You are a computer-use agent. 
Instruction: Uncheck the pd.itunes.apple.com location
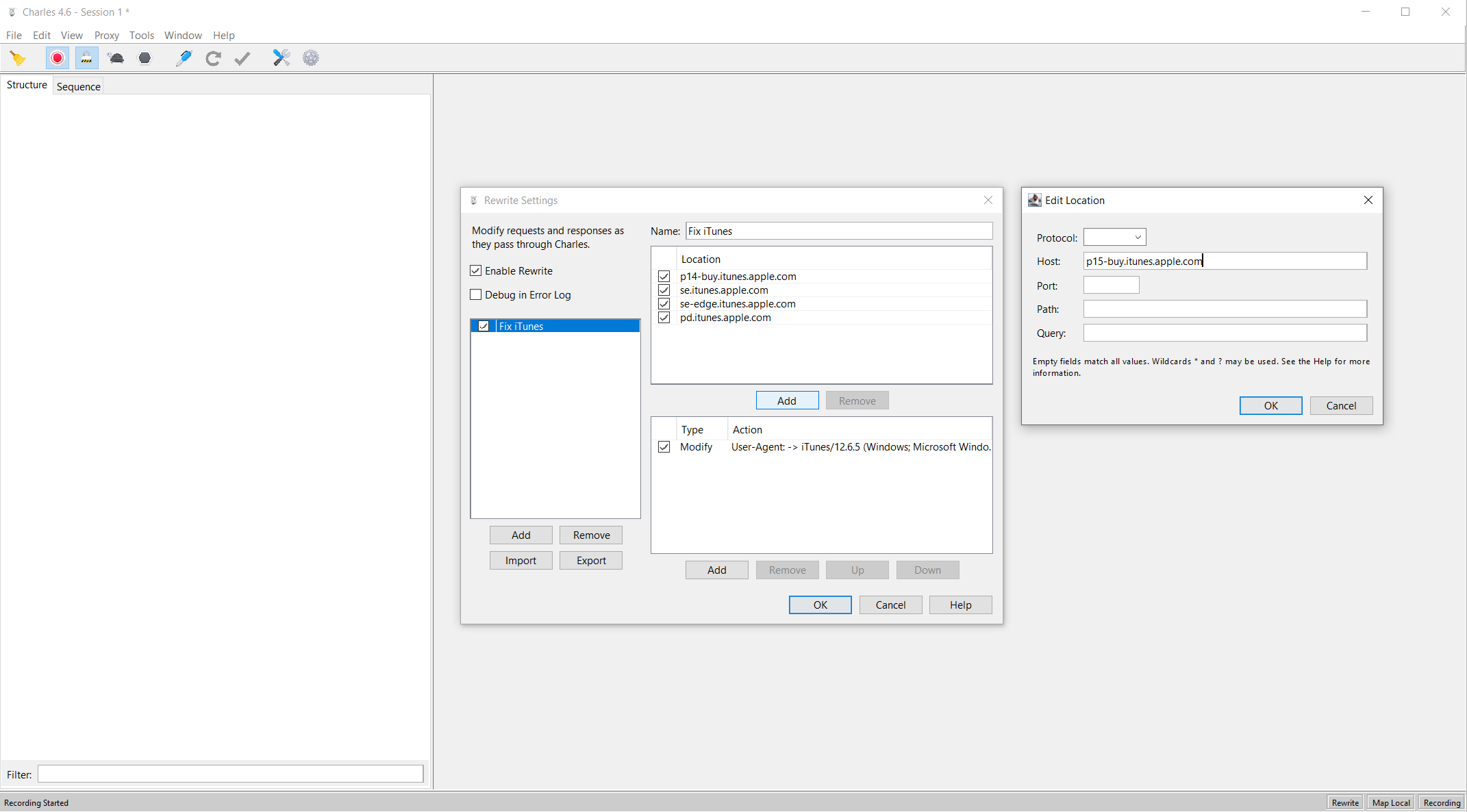(664, 318)
